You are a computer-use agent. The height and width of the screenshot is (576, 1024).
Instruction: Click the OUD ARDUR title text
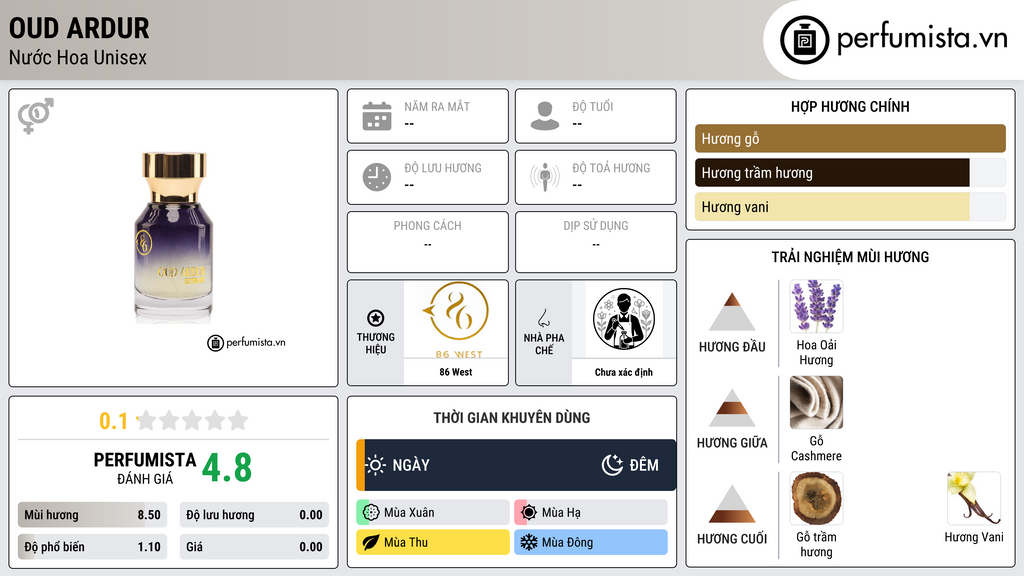79,28
